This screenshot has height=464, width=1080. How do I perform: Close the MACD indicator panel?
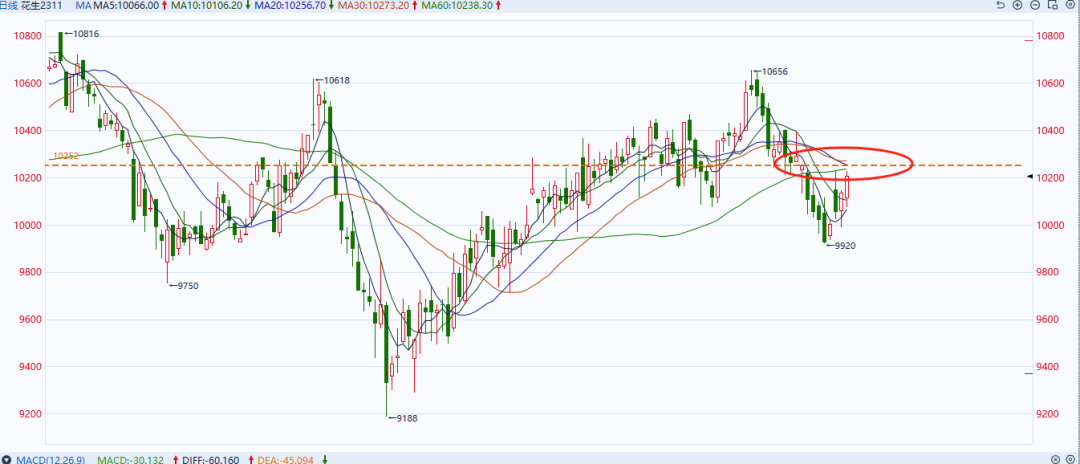1055,459
